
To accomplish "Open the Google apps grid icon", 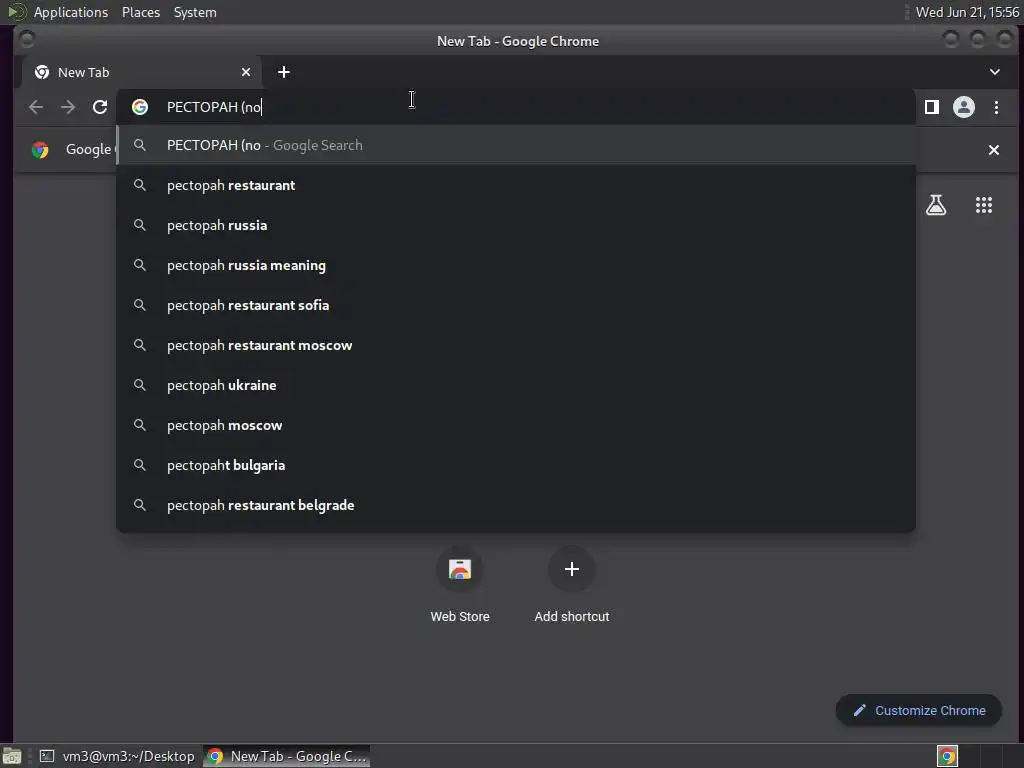I will (984, 205).
